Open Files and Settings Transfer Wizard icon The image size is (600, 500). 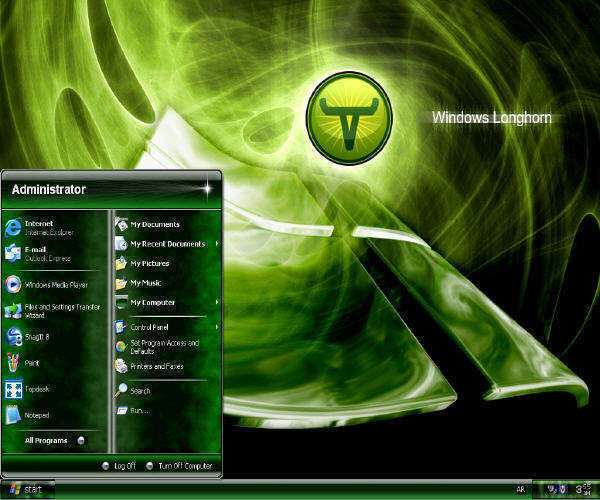13,311
